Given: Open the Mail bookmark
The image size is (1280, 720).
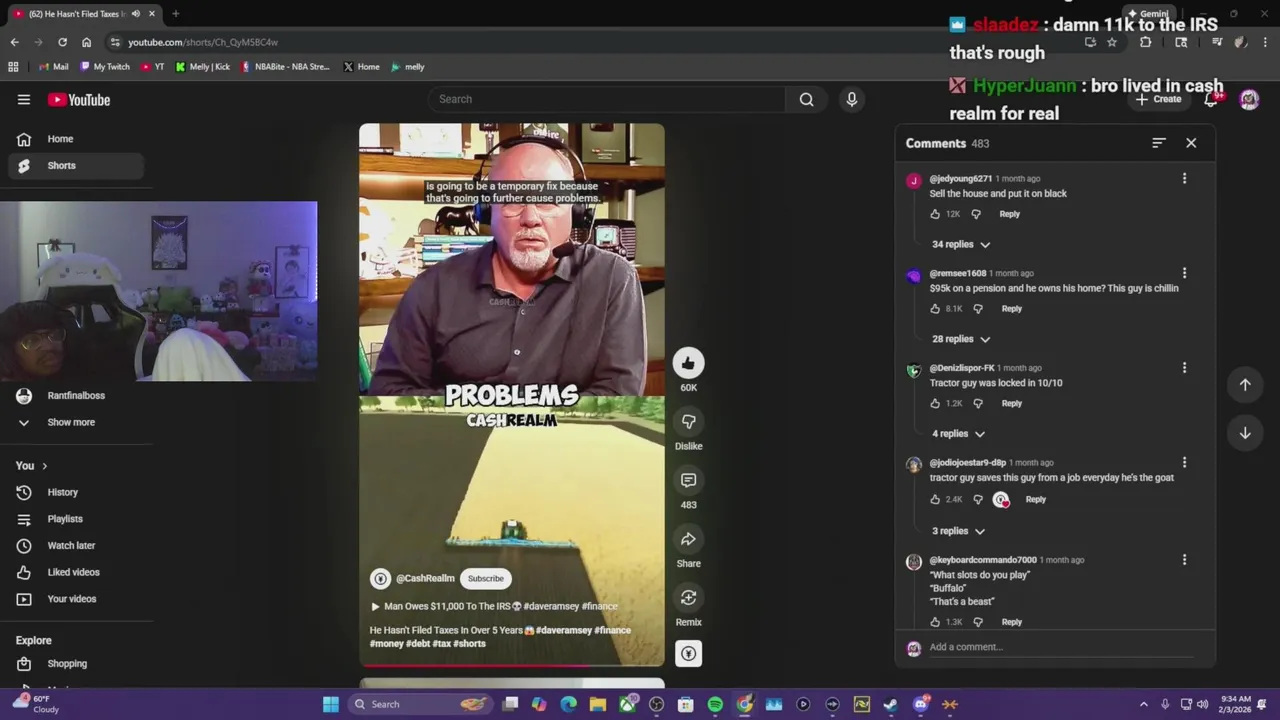Looking at the screenshot, I should (x=54, y=67).
